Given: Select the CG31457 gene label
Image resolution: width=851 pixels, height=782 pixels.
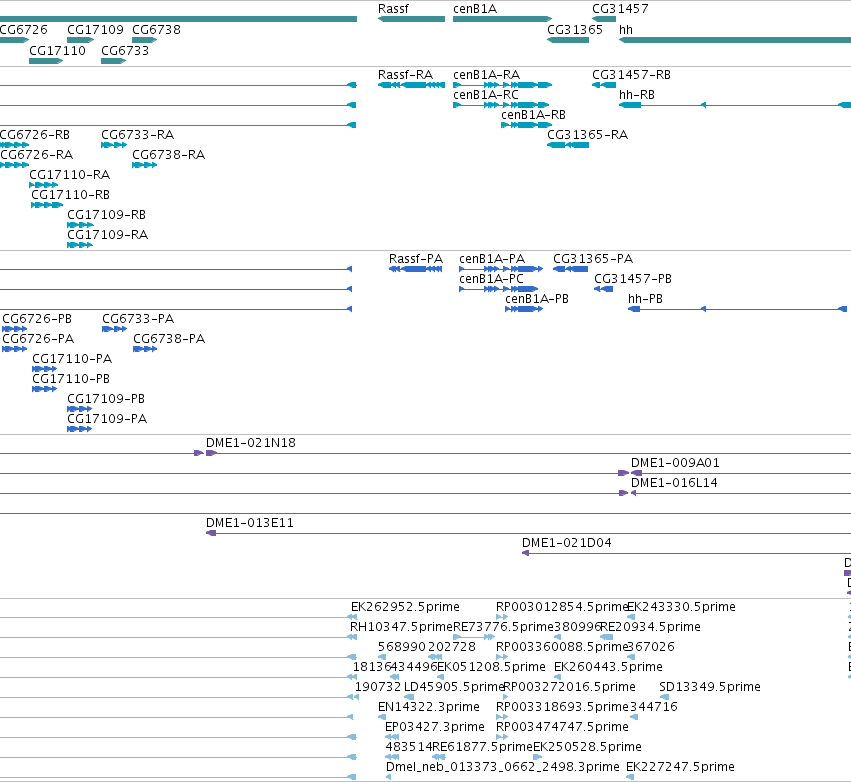Looking at the screenshot, I should click(x=620, y=9).
